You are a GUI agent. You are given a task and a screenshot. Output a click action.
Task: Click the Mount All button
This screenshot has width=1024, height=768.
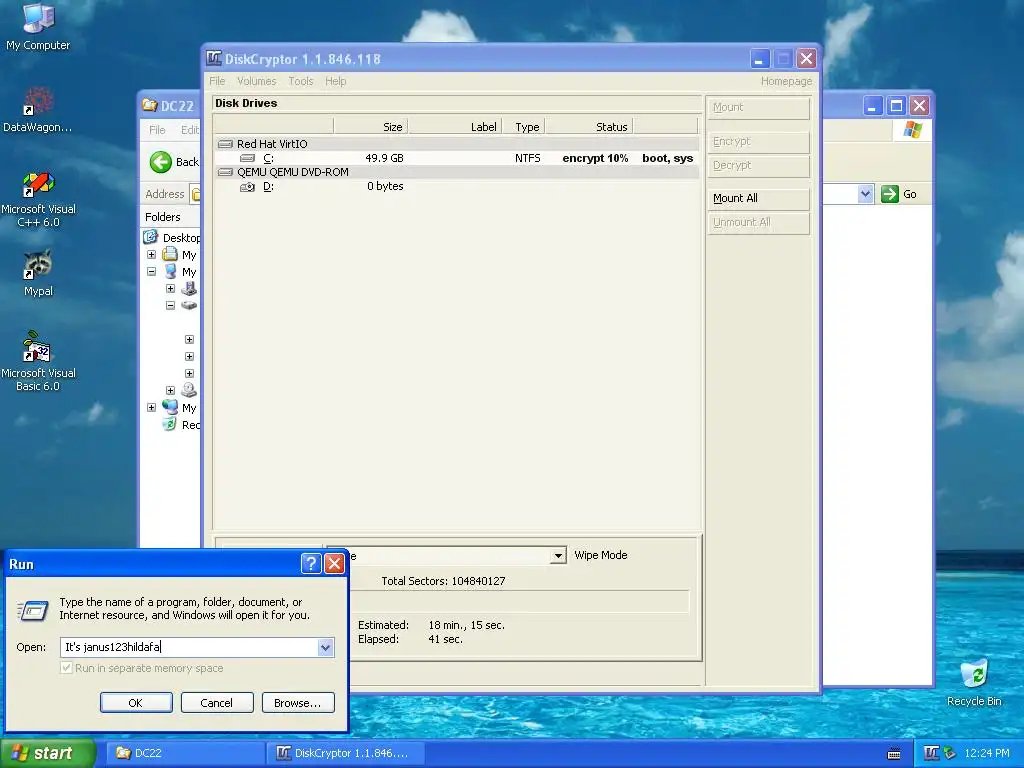pyautogui.click(x=759, y=199)
